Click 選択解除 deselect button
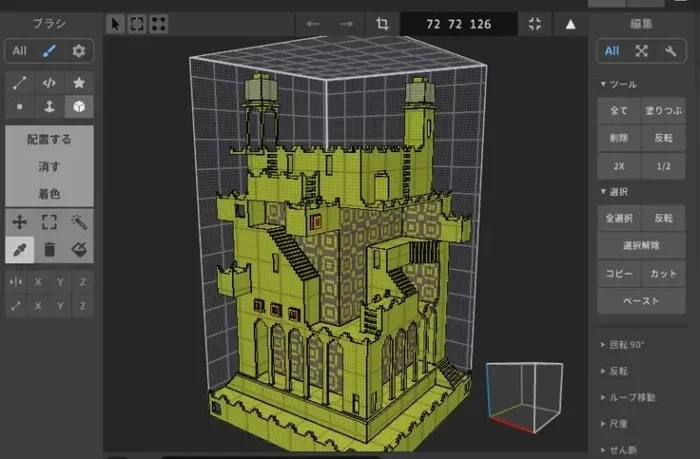 pos(642,246)
